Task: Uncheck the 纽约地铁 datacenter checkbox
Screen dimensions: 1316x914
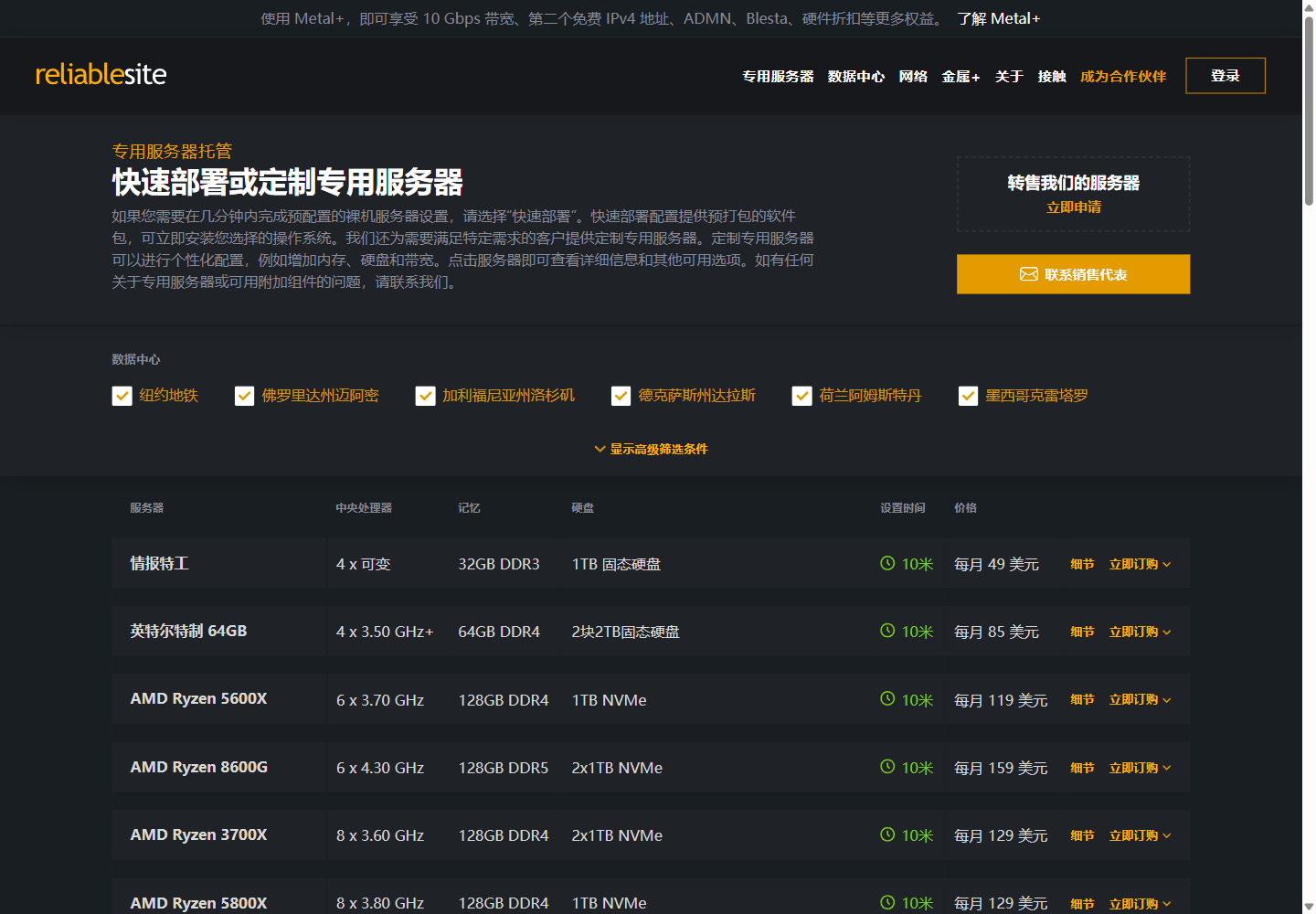Action: click(122, 396)
